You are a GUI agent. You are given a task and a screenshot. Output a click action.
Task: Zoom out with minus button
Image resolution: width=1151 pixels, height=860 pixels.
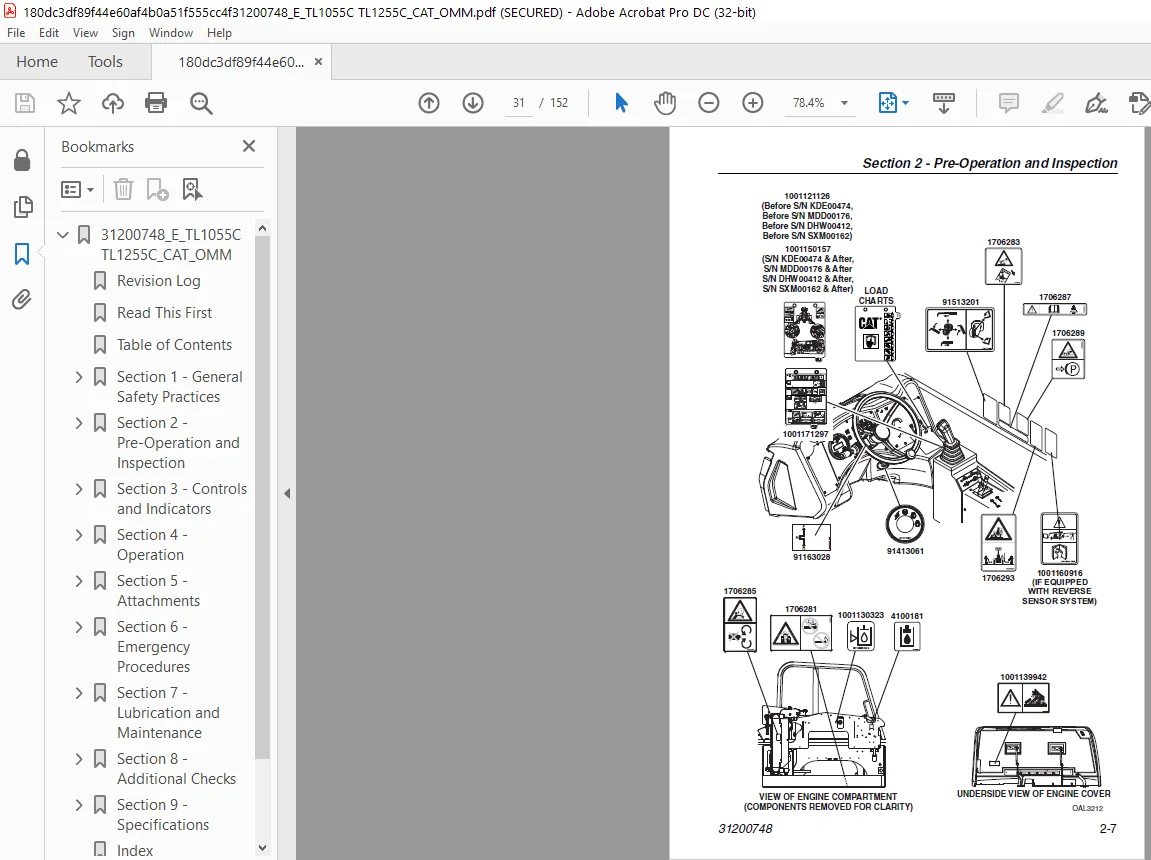708,103
